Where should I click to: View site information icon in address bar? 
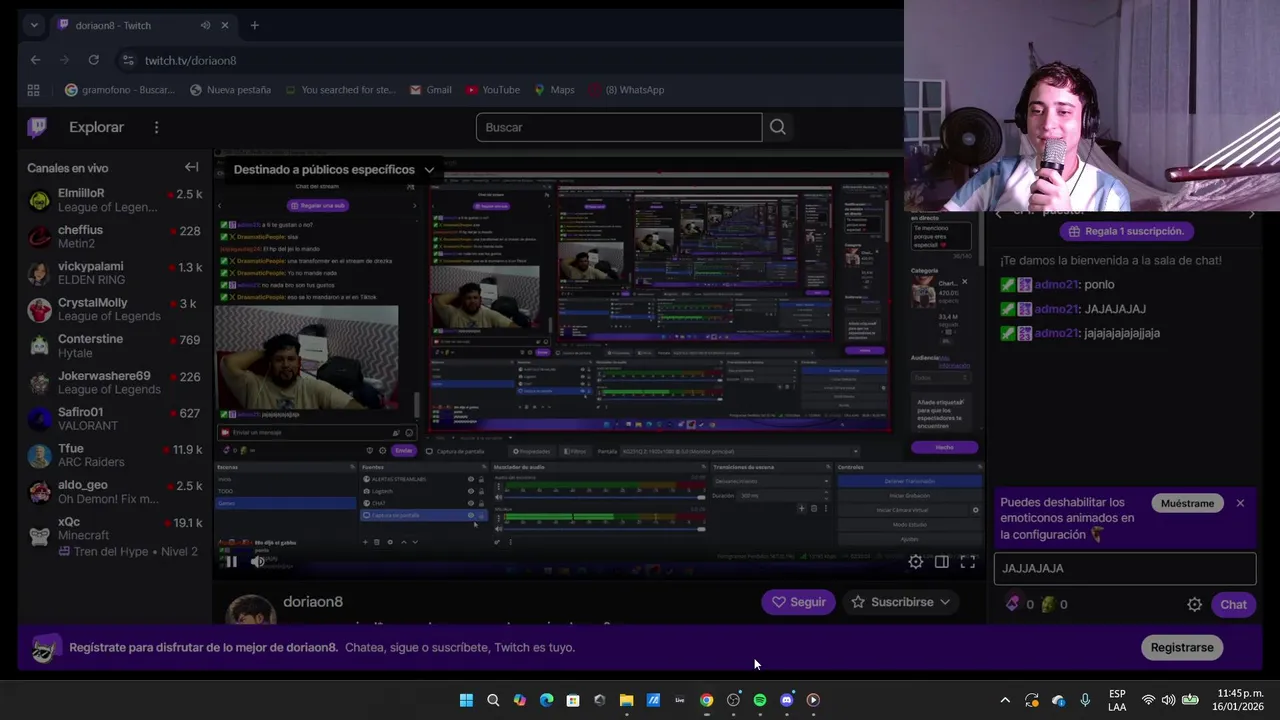pos(127,60)
